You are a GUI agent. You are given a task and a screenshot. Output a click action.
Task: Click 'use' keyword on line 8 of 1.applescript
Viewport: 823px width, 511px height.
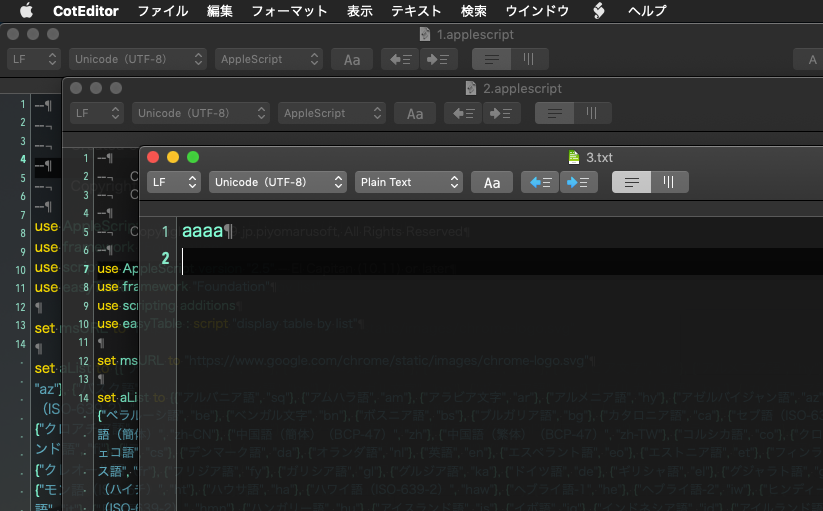(x=46, y=227)
